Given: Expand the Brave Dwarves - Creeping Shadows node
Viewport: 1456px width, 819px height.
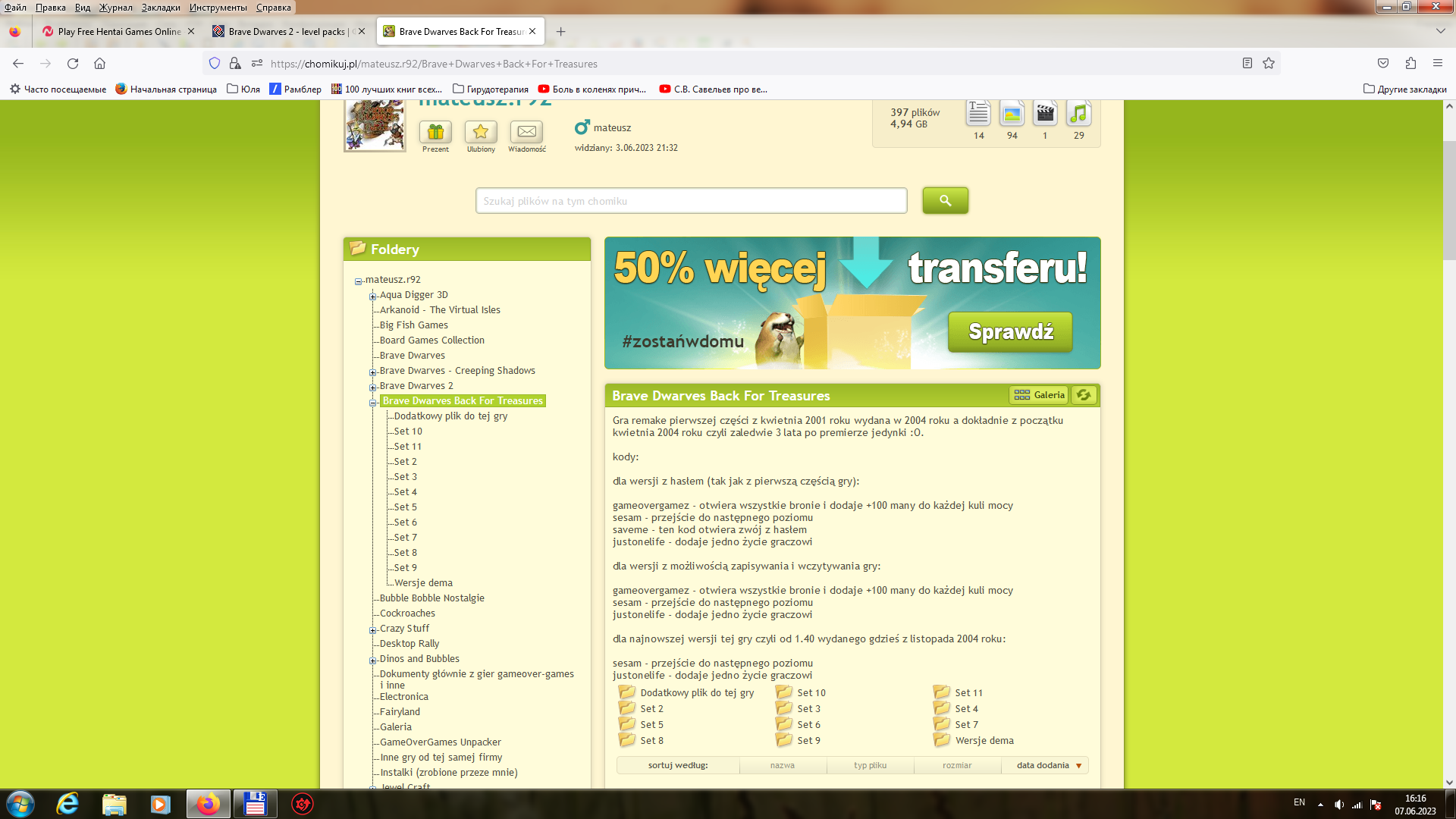Looking at the screenshot, I should (373, 372).
